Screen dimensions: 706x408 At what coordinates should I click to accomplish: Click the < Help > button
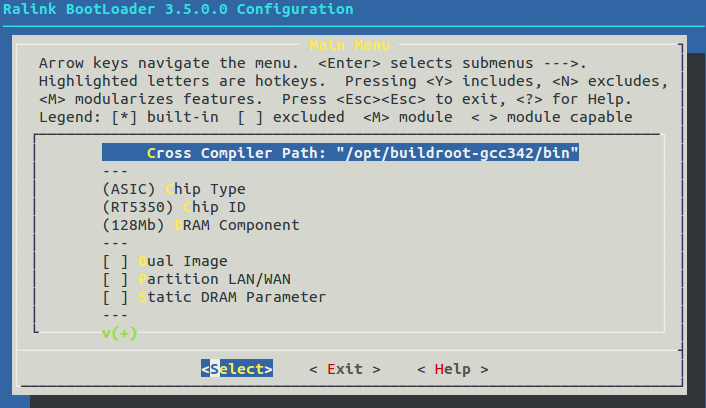453,369
